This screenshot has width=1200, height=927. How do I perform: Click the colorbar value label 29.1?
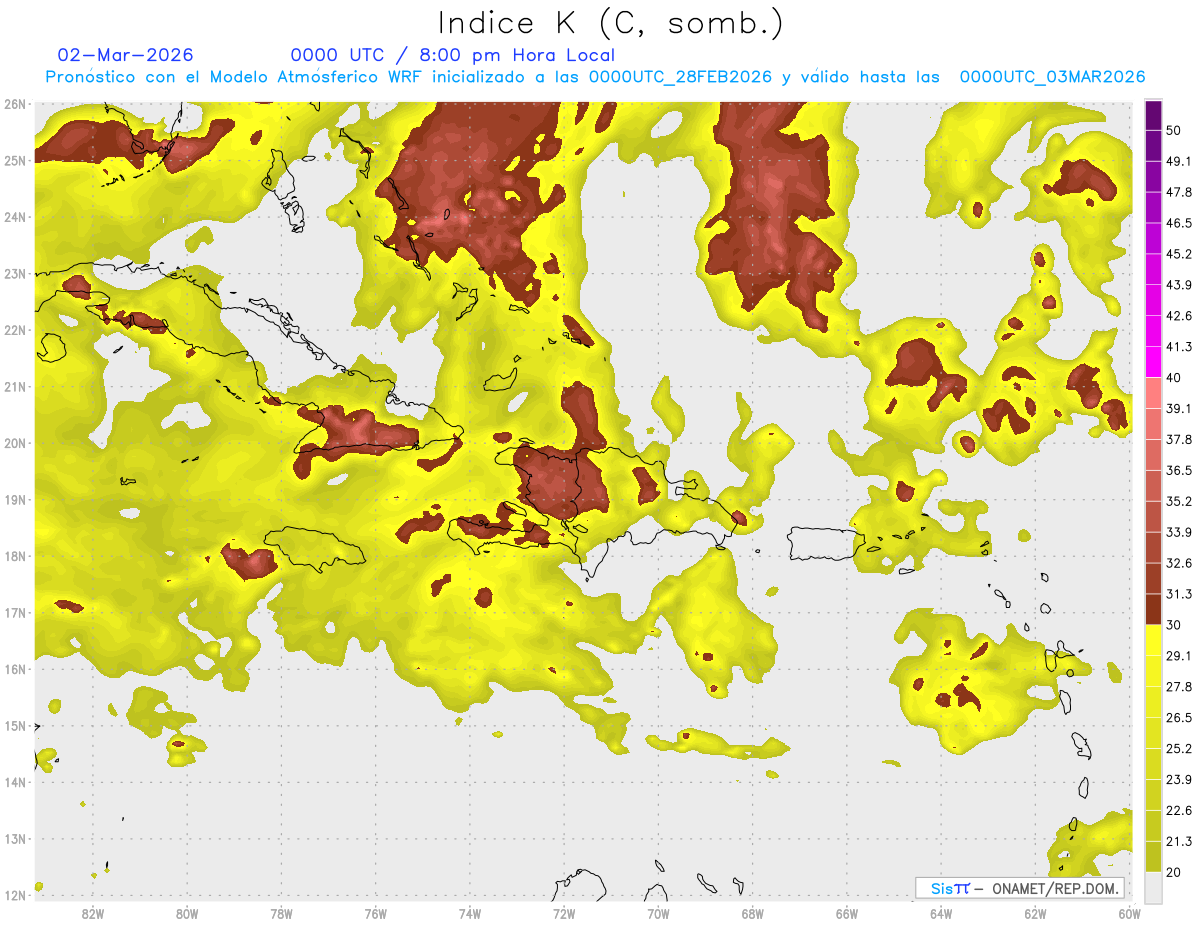[1179, 656]
